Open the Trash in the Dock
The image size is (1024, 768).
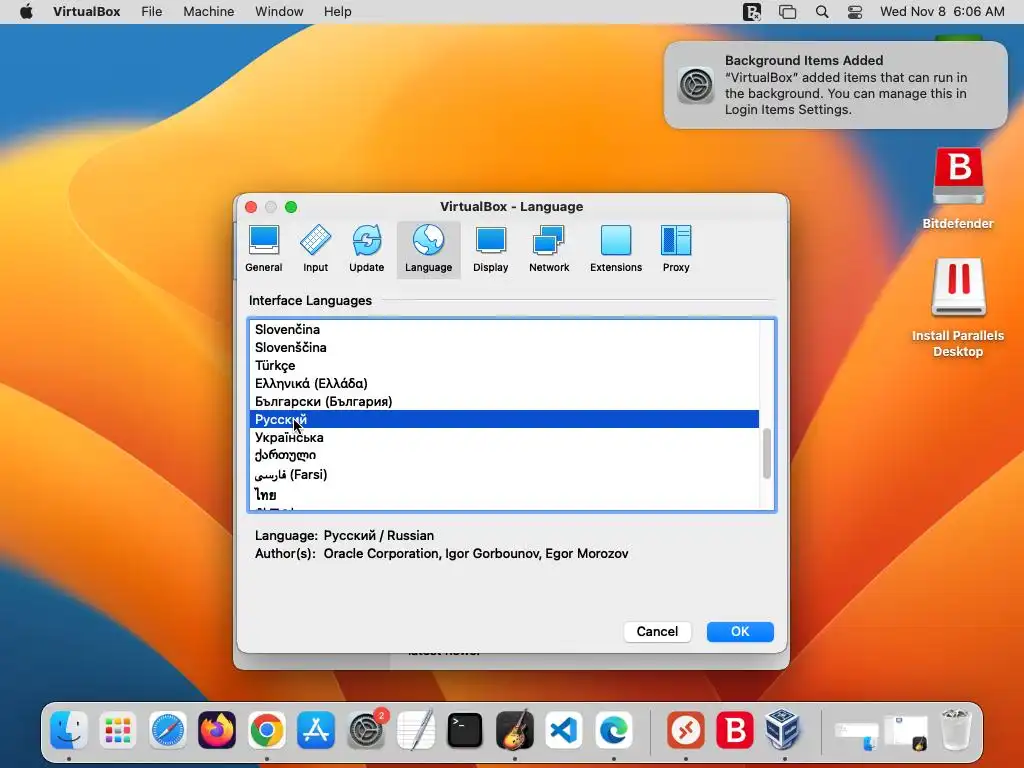[956, 729]
